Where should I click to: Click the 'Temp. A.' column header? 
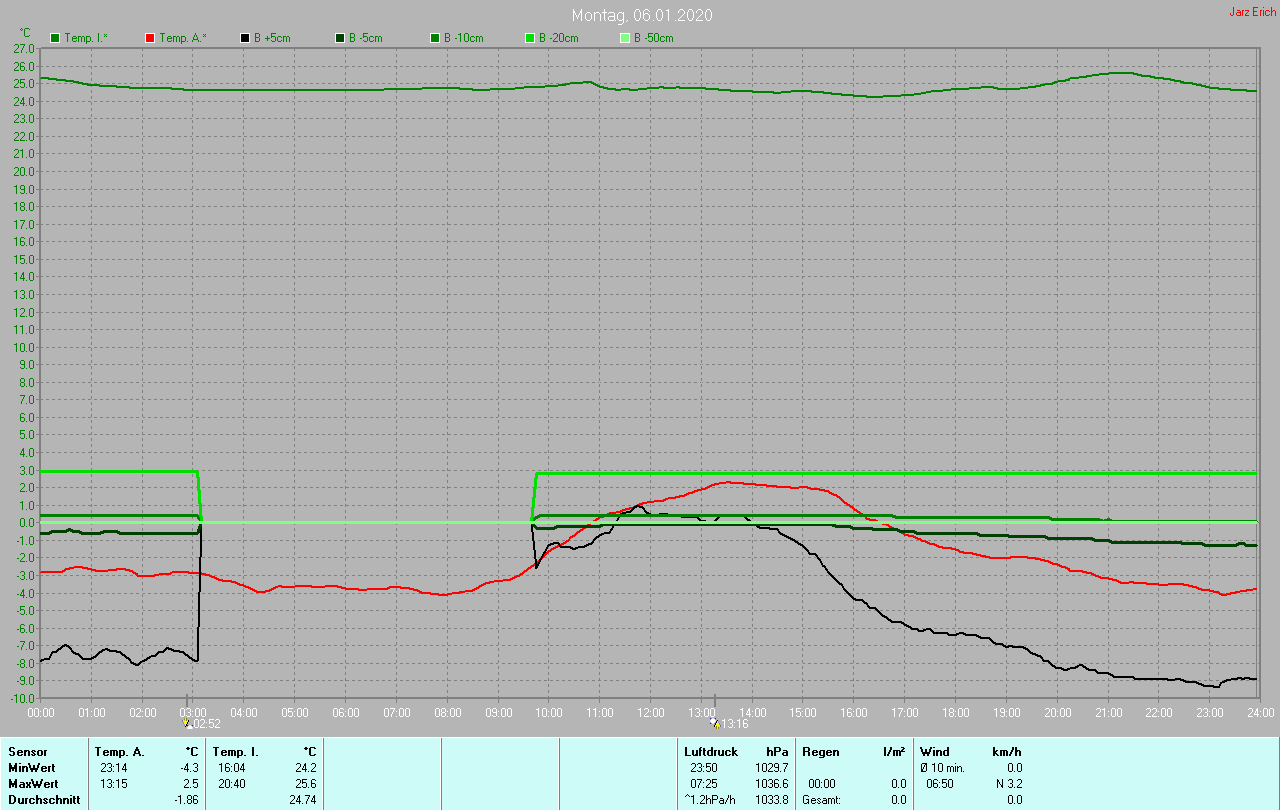pyautogui.click(x=119, y=751)
